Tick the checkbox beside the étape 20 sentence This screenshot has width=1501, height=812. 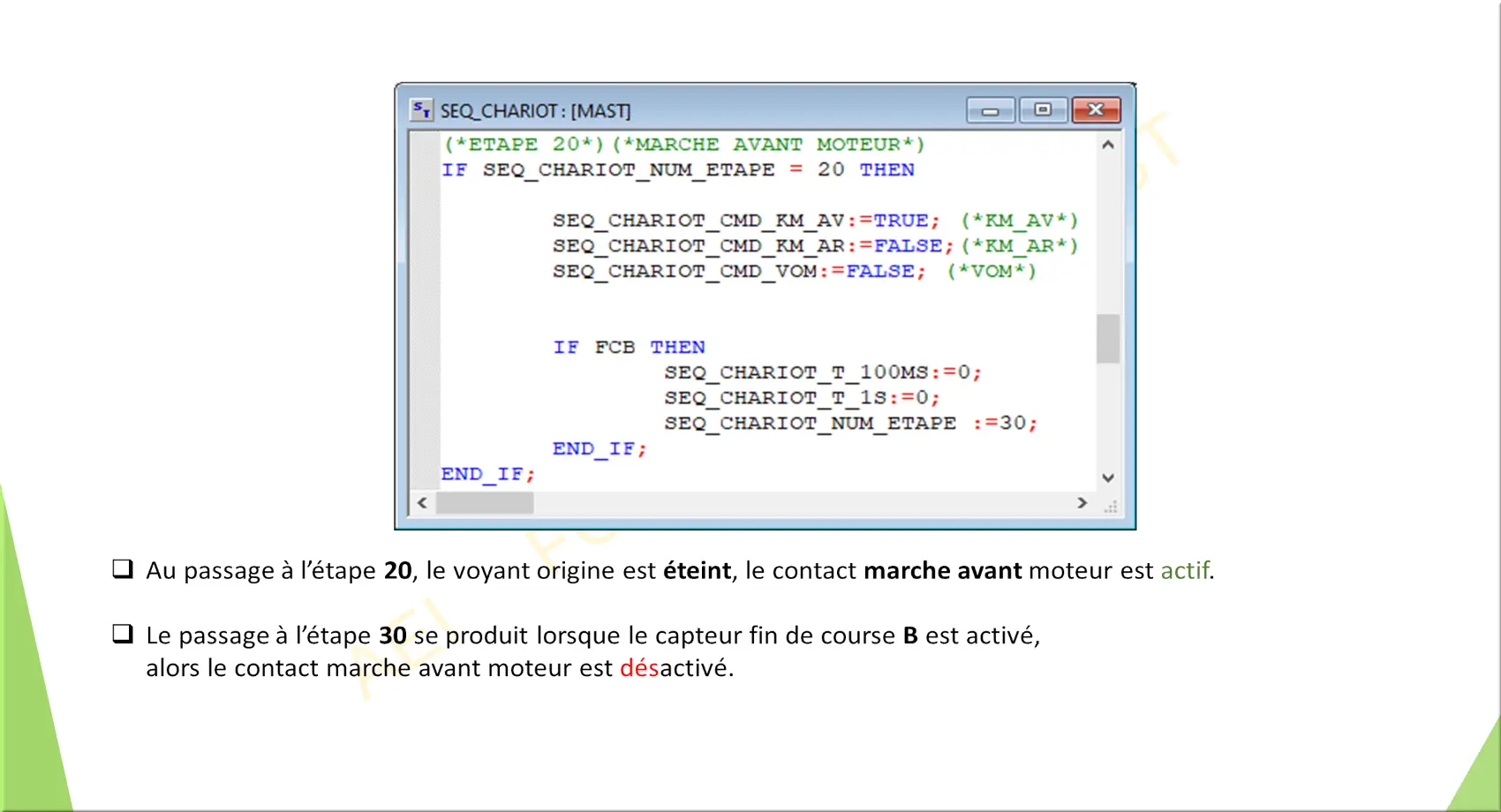(x=123, y=569)
